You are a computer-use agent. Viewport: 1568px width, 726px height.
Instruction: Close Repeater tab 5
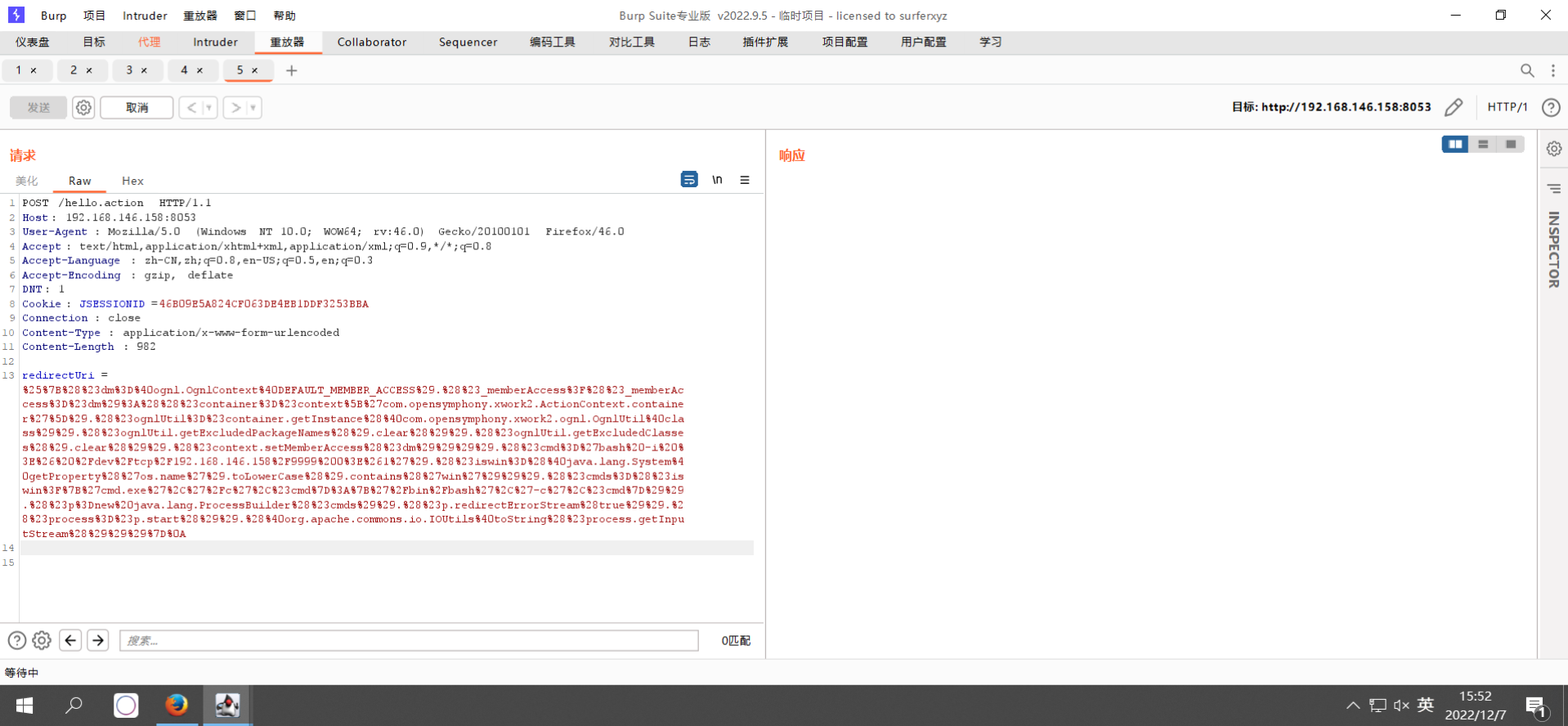pyautogui.click(x=254, y=70)
